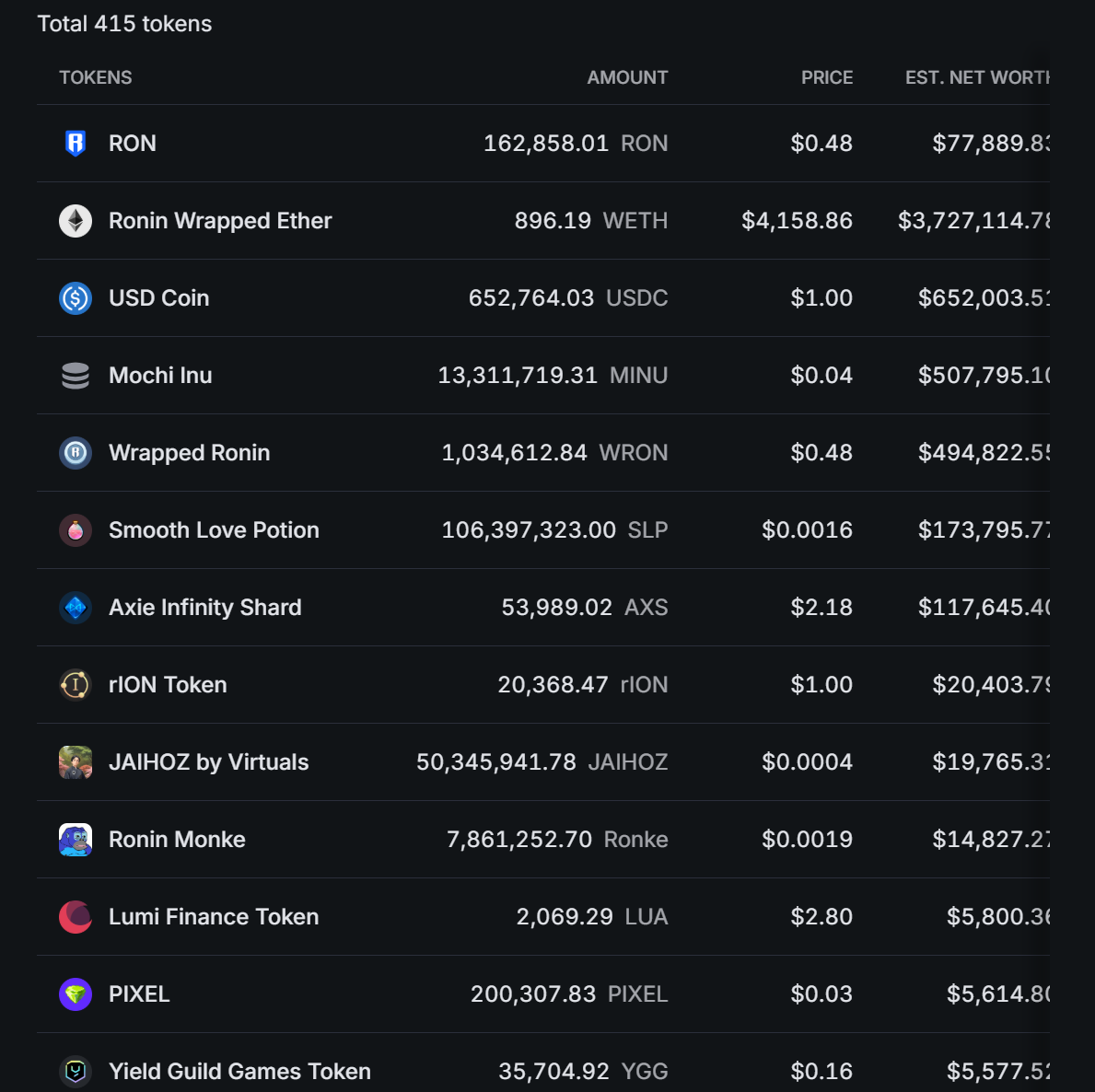The height and width of the screenshot is (1092, 1095).
Task: Open the Lumi Finance Token link
Action: pos(214,917)
